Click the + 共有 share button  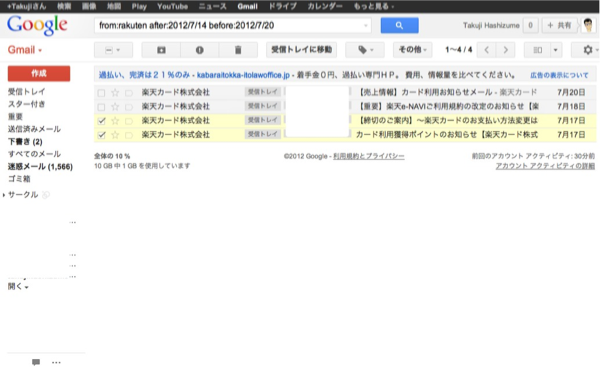(x=559, y=25)
